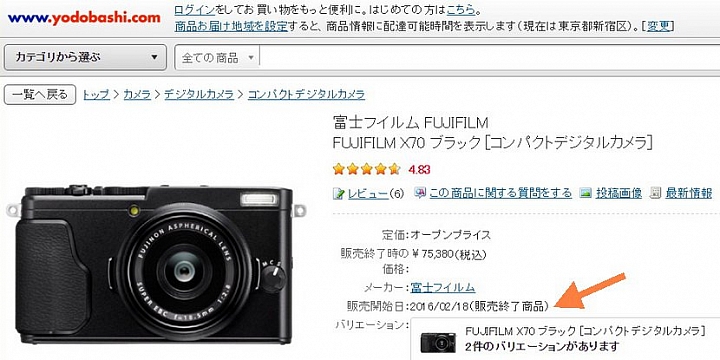Click the five-star rating icons
This screenshot has height=360, width=720.
366,169
